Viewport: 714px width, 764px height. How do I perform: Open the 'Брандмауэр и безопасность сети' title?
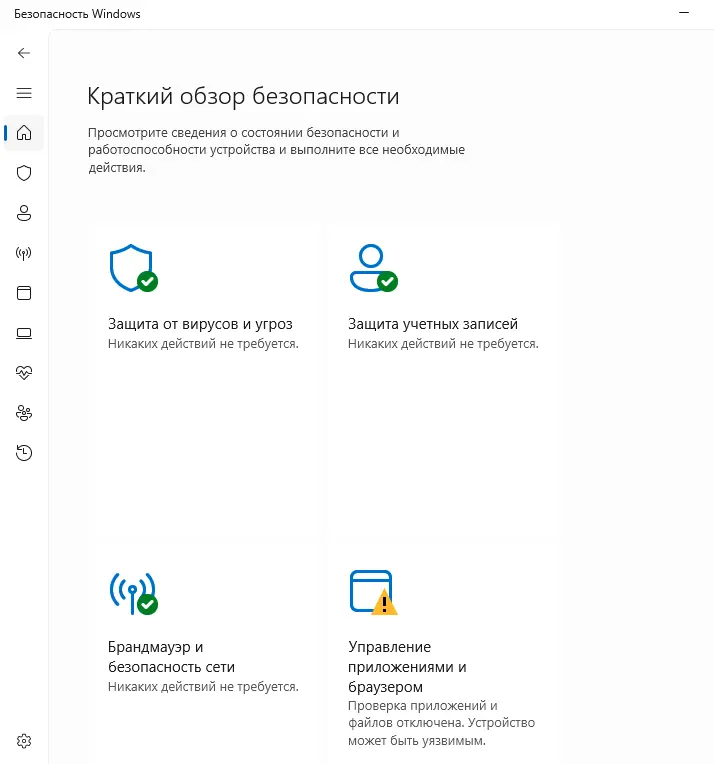pos(170,657)
